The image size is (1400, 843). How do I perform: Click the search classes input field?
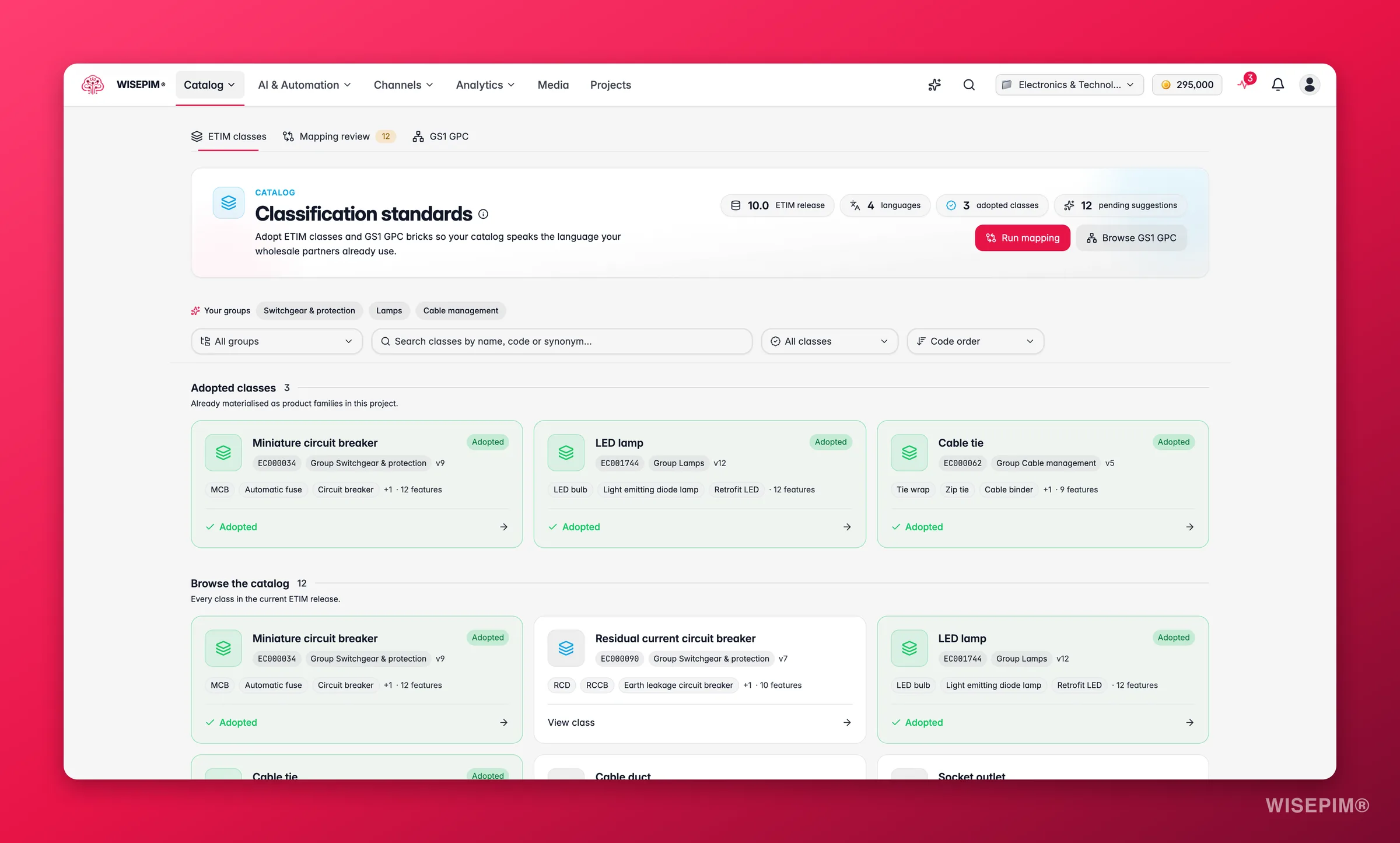[x=562, y=341]
